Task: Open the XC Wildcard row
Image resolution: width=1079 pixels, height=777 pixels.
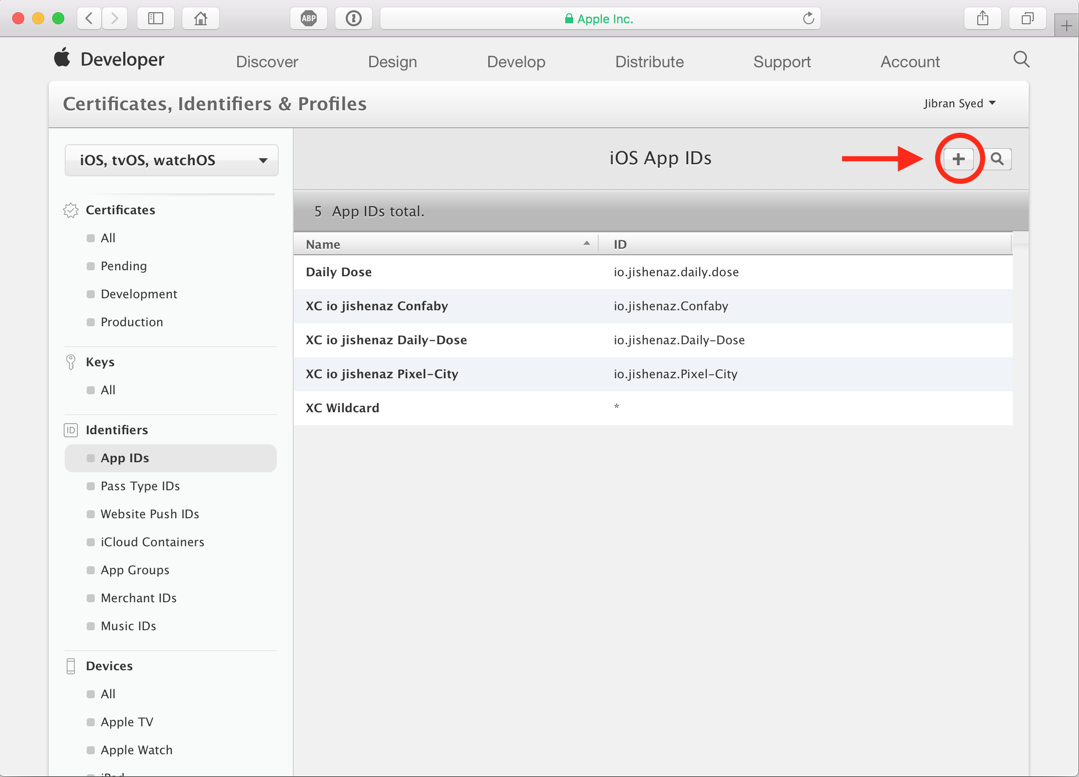Action: tap(653, 408)
